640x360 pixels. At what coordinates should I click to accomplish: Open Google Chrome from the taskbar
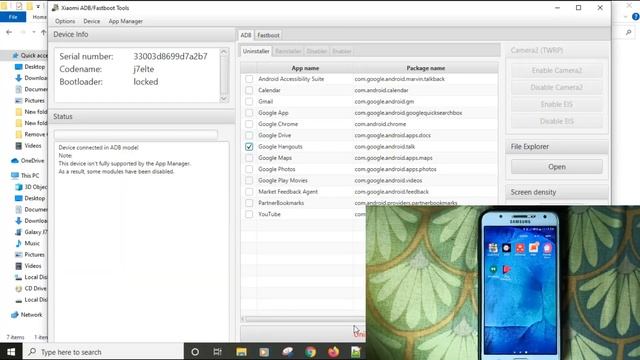[311, 351]
